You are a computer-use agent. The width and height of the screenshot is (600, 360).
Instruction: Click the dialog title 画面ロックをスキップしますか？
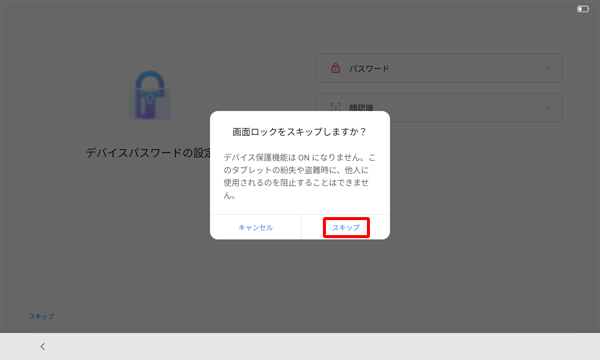[299, 132]
